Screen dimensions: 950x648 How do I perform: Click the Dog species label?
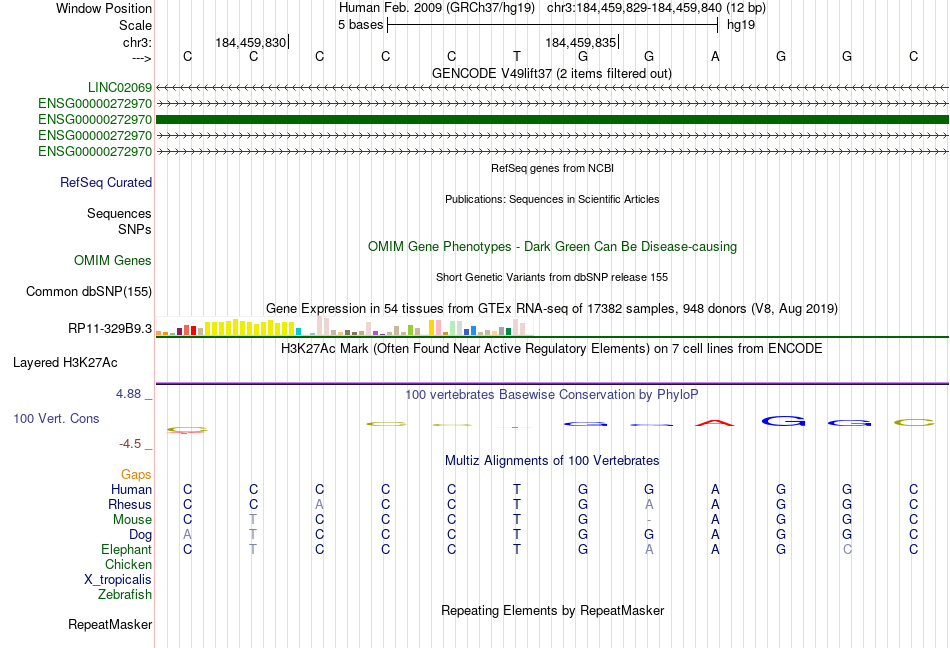[x=140, y=535]
